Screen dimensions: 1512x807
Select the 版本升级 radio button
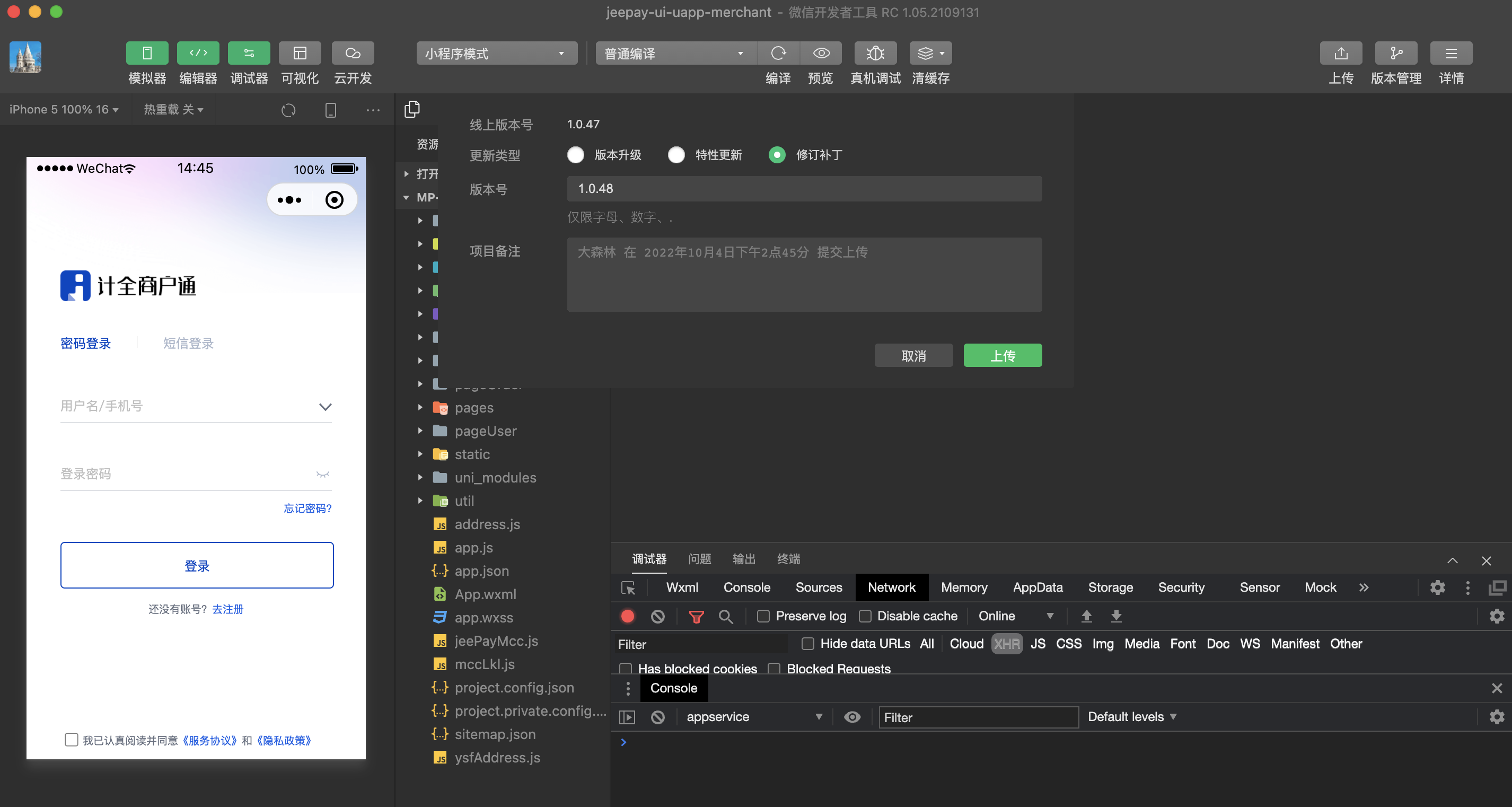575,155
